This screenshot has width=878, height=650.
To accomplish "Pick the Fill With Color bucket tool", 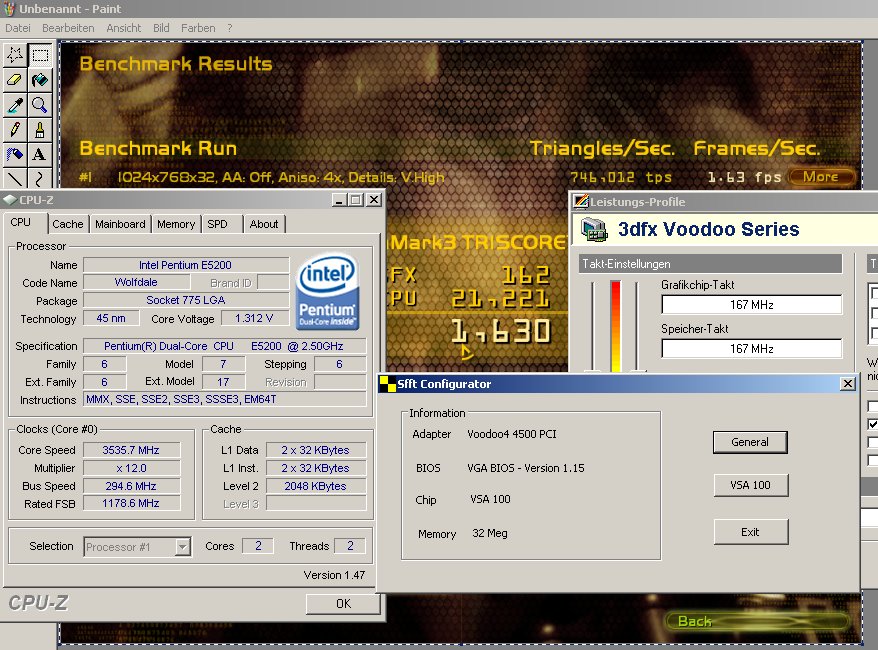I will pyautogui.click(x=40, y=80).
